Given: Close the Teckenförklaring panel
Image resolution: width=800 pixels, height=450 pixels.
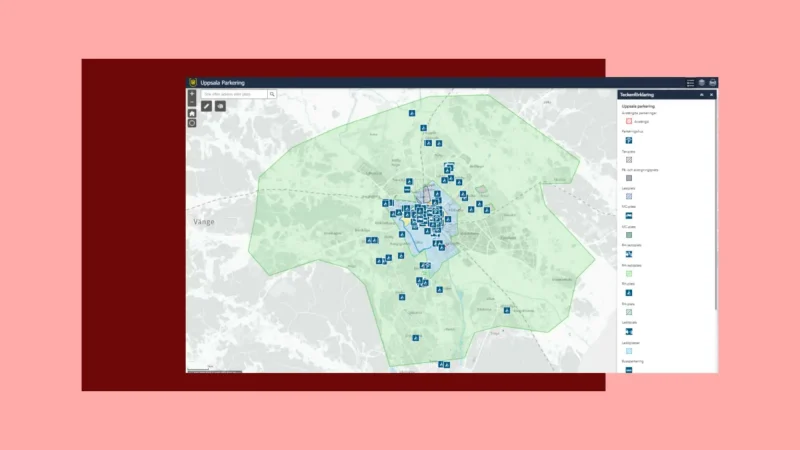Looking at the screenshot, I should click(x=712, y=94).
